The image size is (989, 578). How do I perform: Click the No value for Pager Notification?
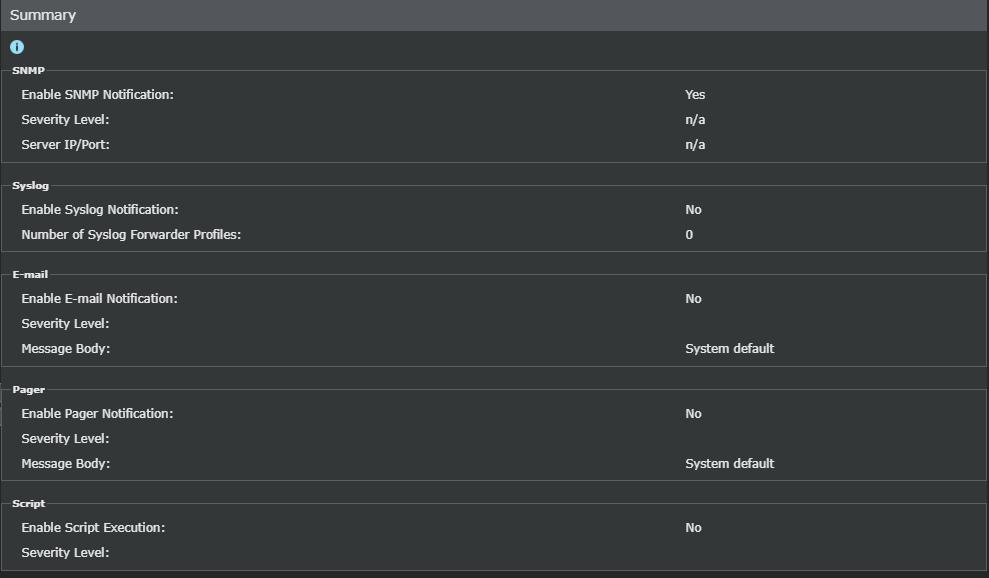693,413
